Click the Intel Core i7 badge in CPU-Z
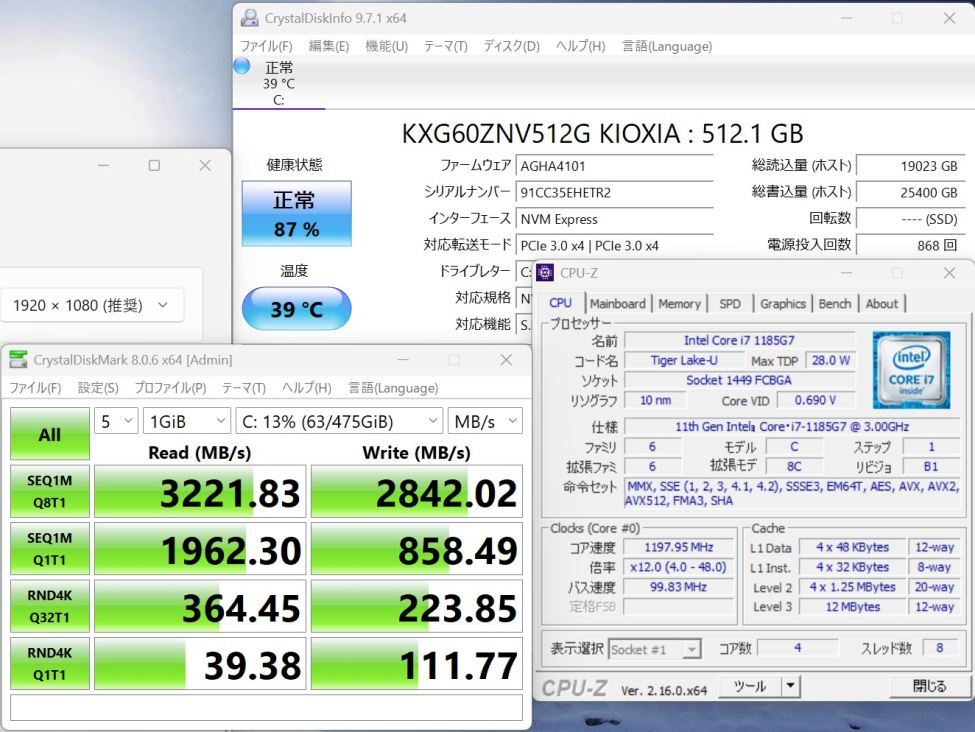This screenshot has height=732, width=975. [x=911, y=370]
